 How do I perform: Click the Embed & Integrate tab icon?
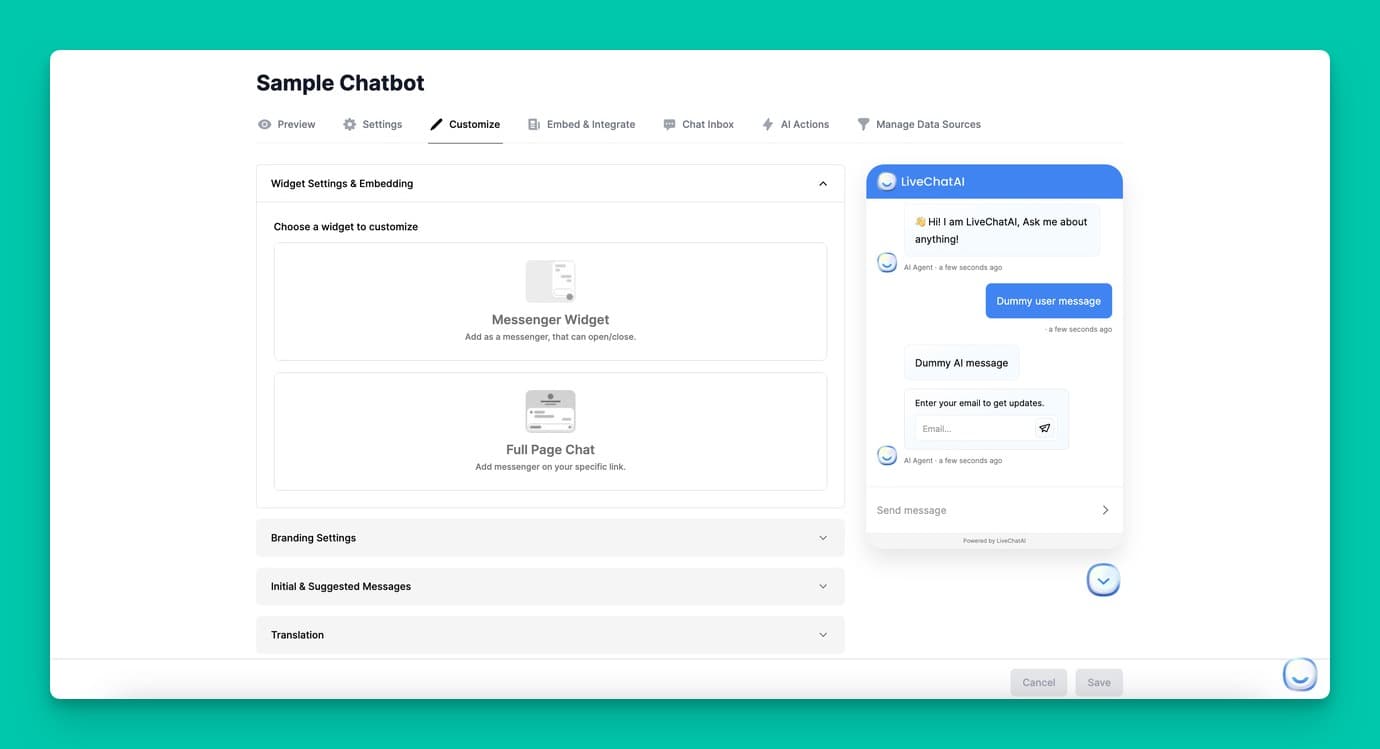534,124
